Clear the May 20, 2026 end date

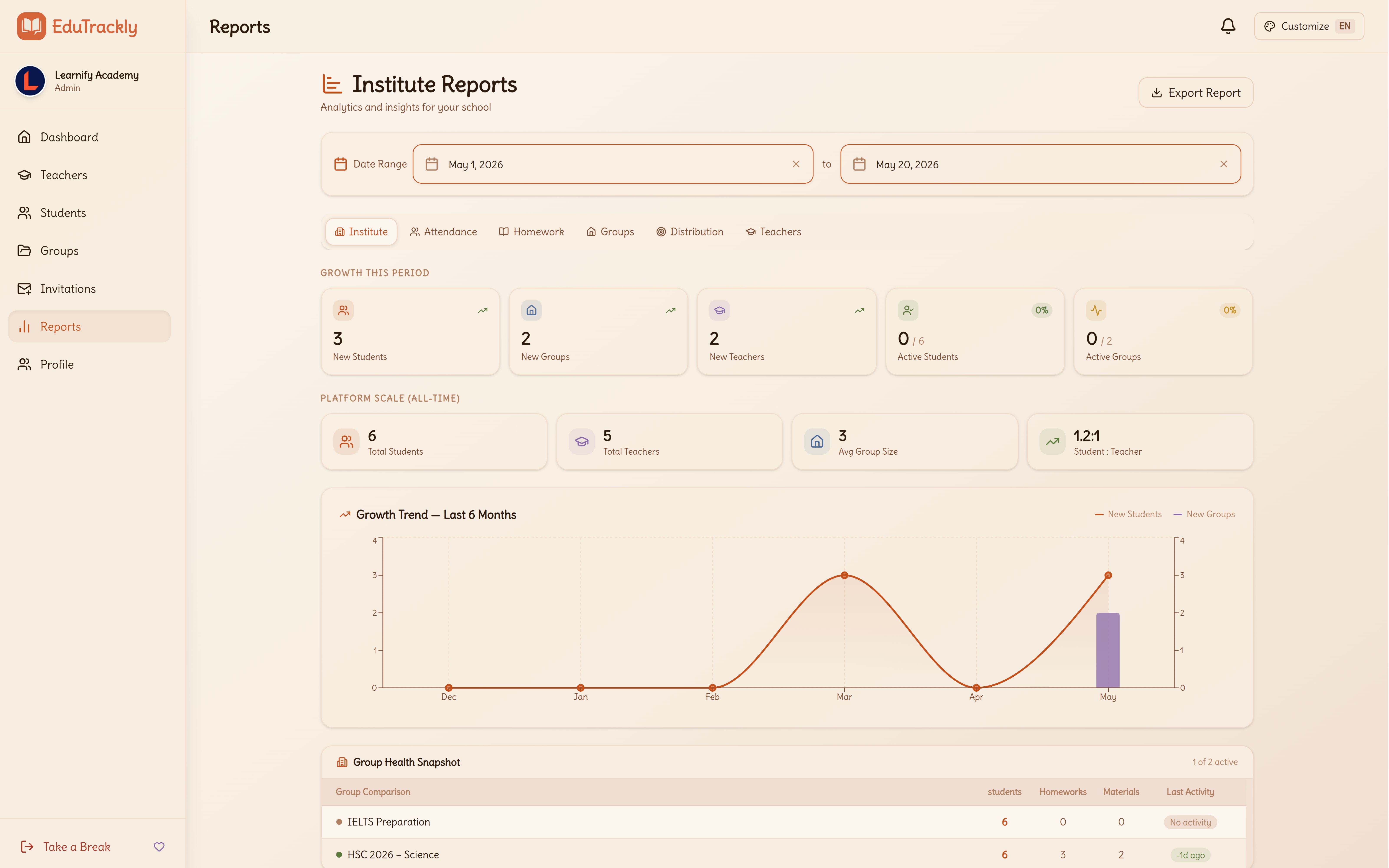pyautogui.click(x=1223, y=164)
